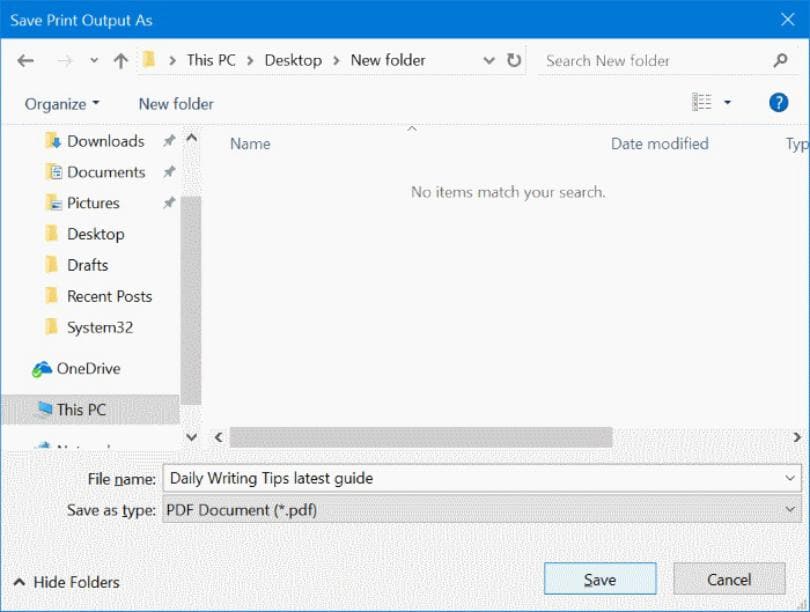Click the Save button
Image resolution: width=810 pixels, height=612 pixels.
[x=599, y=579]
